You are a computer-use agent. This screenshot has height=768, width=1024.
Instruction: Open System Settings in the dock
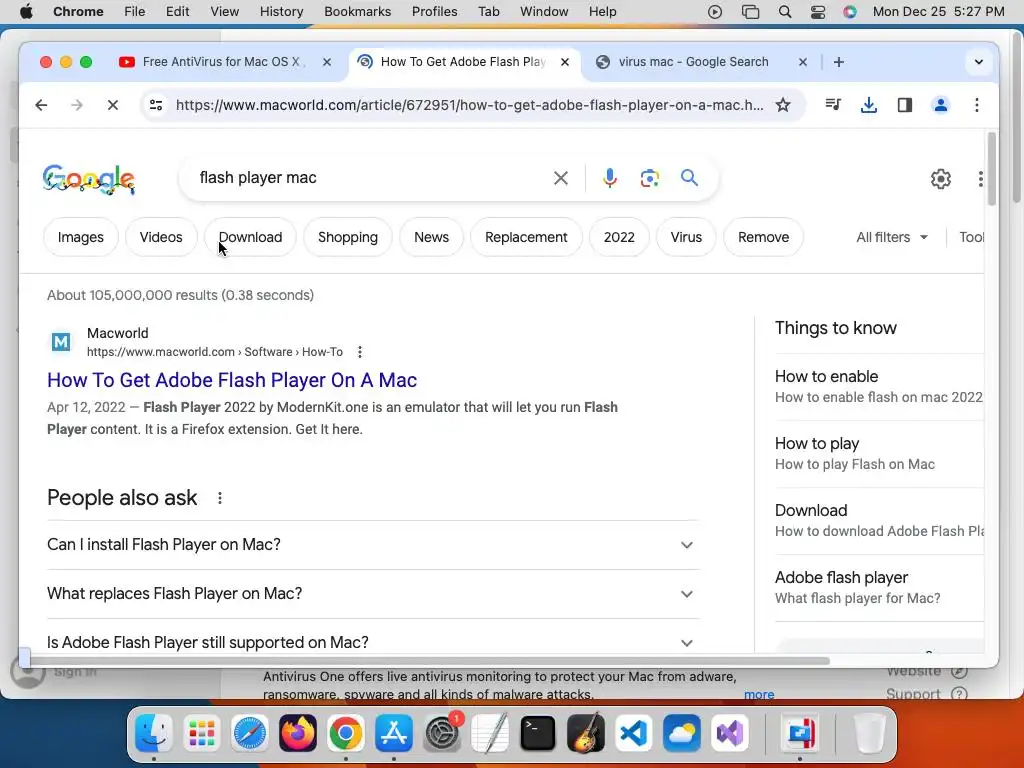pyautogui.click(x=442, y=733)
